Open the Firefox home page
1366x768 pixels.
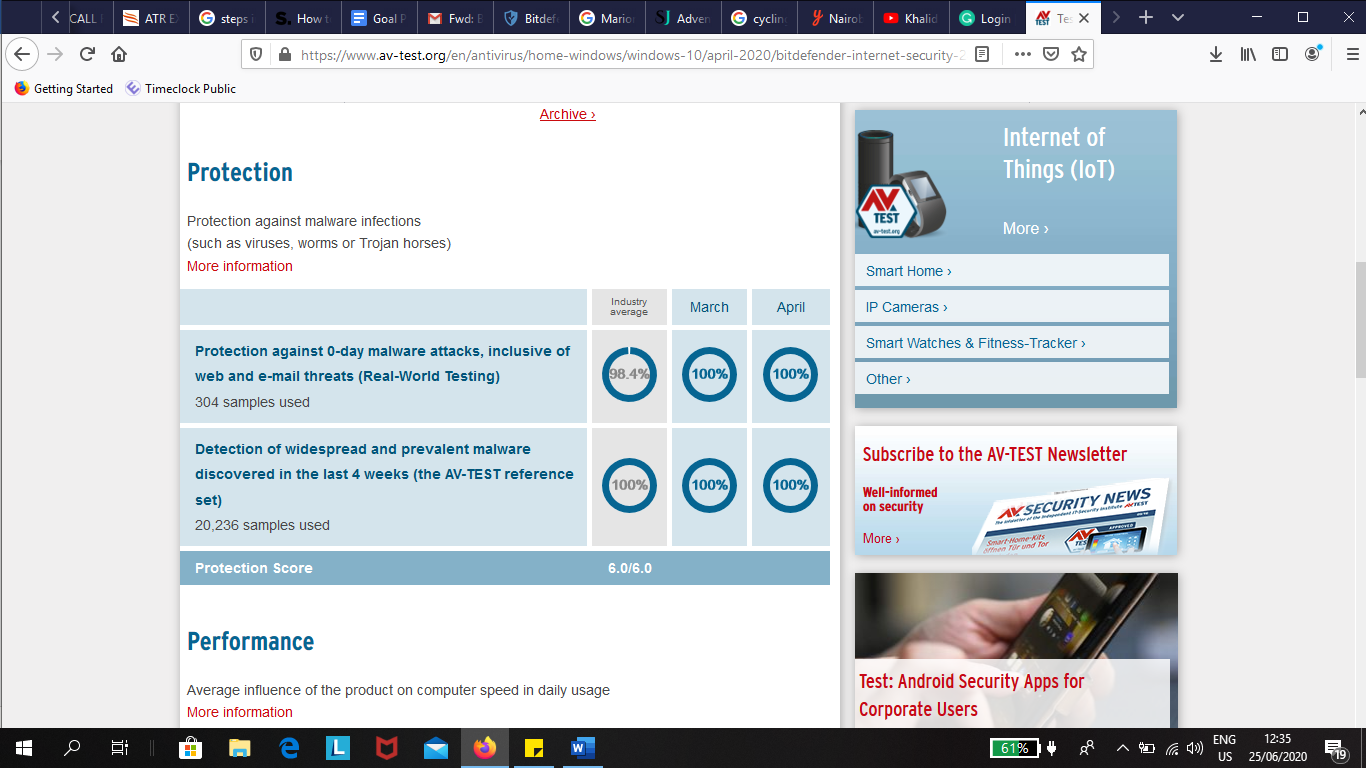coord(119,54)
